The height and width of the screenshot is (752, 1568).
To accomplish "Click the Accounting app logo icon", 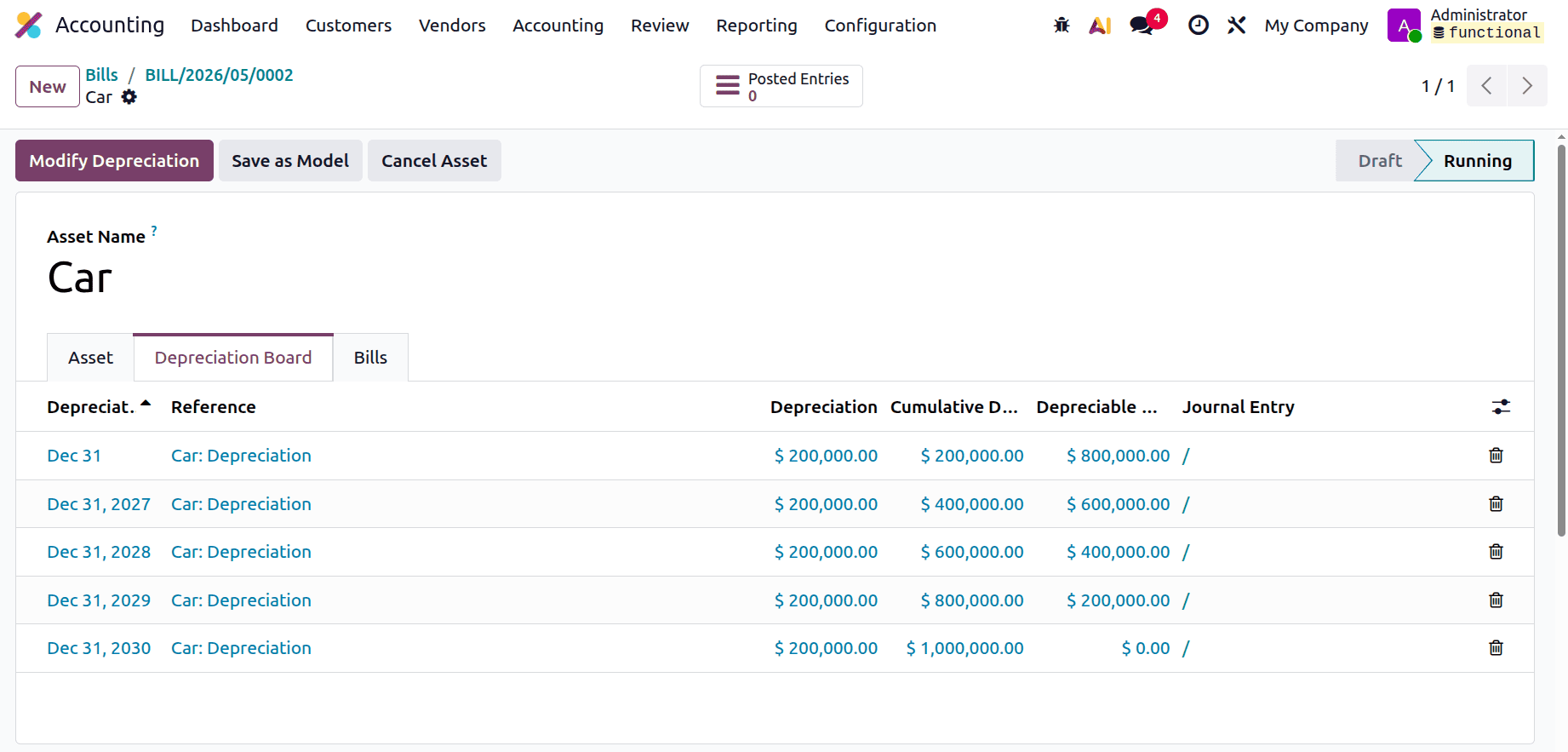I will (28, 26).
